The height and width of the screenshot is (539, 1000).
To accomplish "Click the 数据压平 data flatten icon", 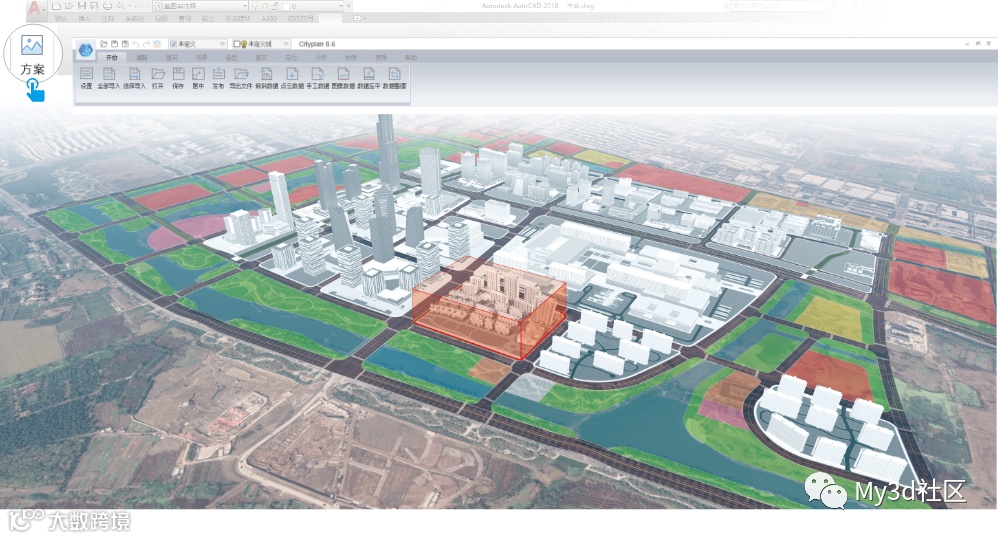I will coord(369,73).
